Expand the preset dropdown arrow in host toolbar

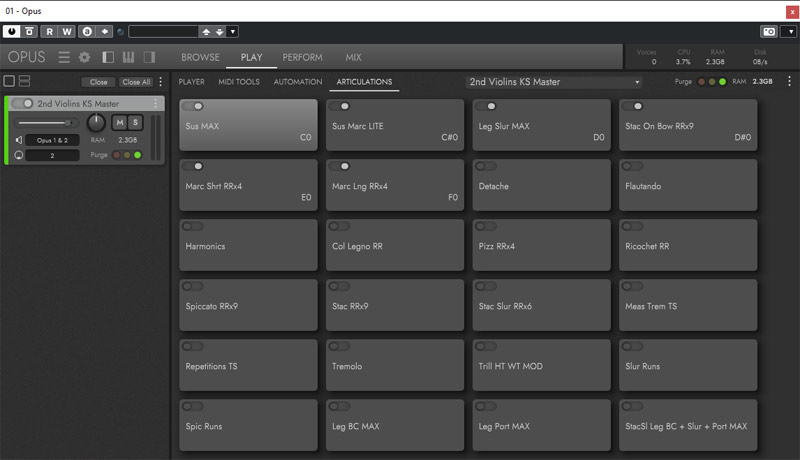tap(233, 32)
